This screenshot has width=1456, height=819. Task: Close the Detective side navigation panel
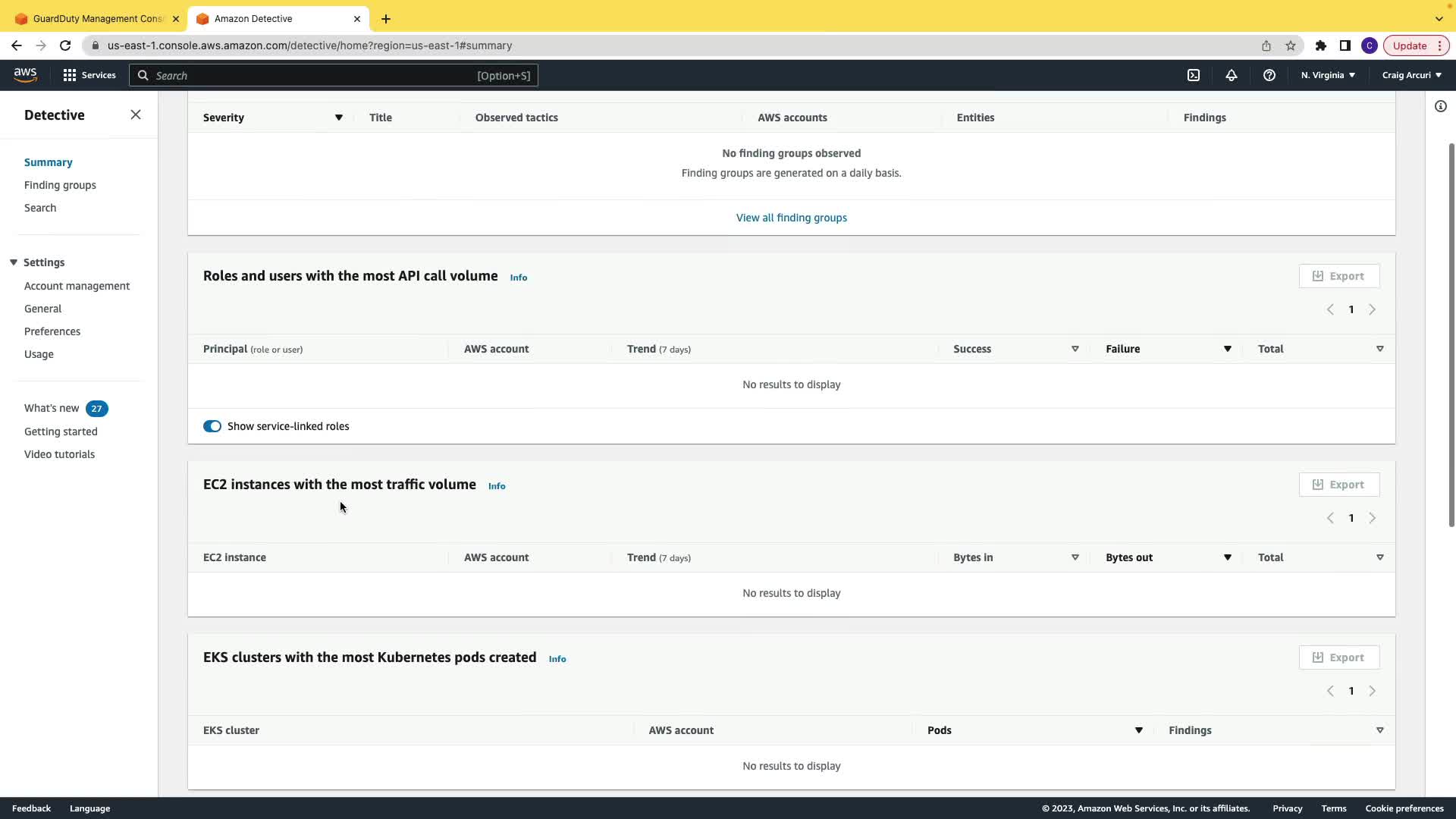tap(136, 115)
